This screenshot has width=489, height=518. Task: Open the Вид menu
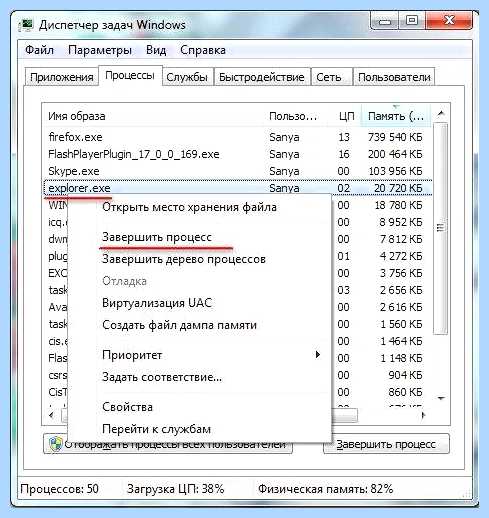coord(156,50)
